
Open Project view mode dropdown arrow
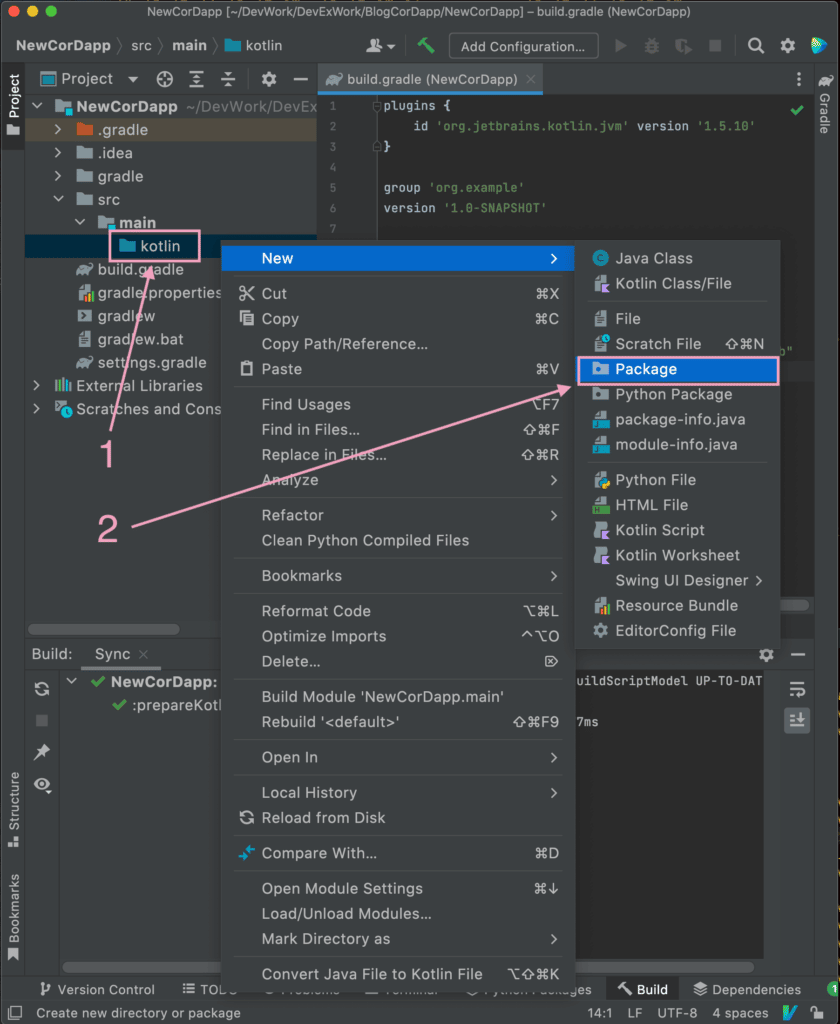[x=133, y=79]
